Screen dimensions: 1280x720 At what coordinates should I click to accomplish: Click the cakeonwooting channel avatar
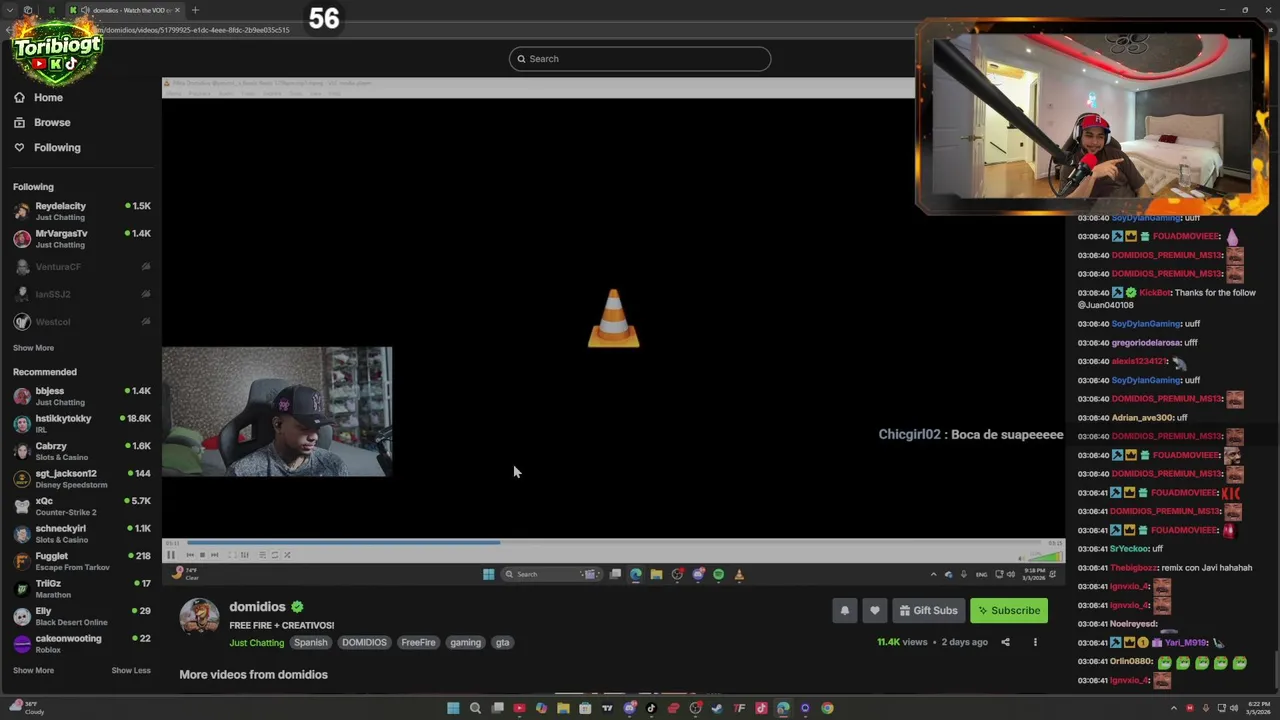coord(22,643)
